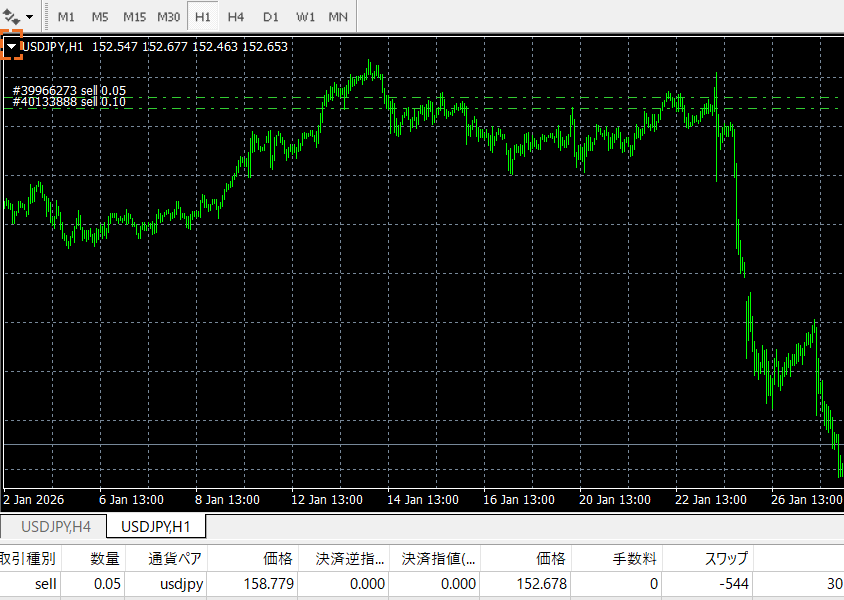This screenshot has height=600, width=844.
Task: Click the chart profile icon at top-left
Action: pos(11,16)
